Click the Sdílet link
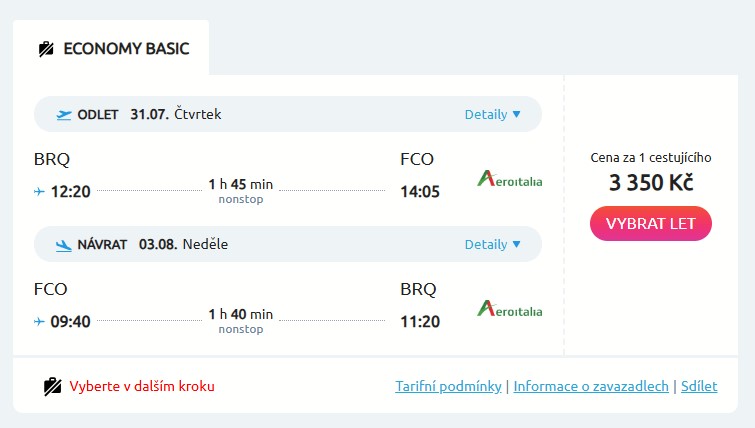 coord(699,386)
